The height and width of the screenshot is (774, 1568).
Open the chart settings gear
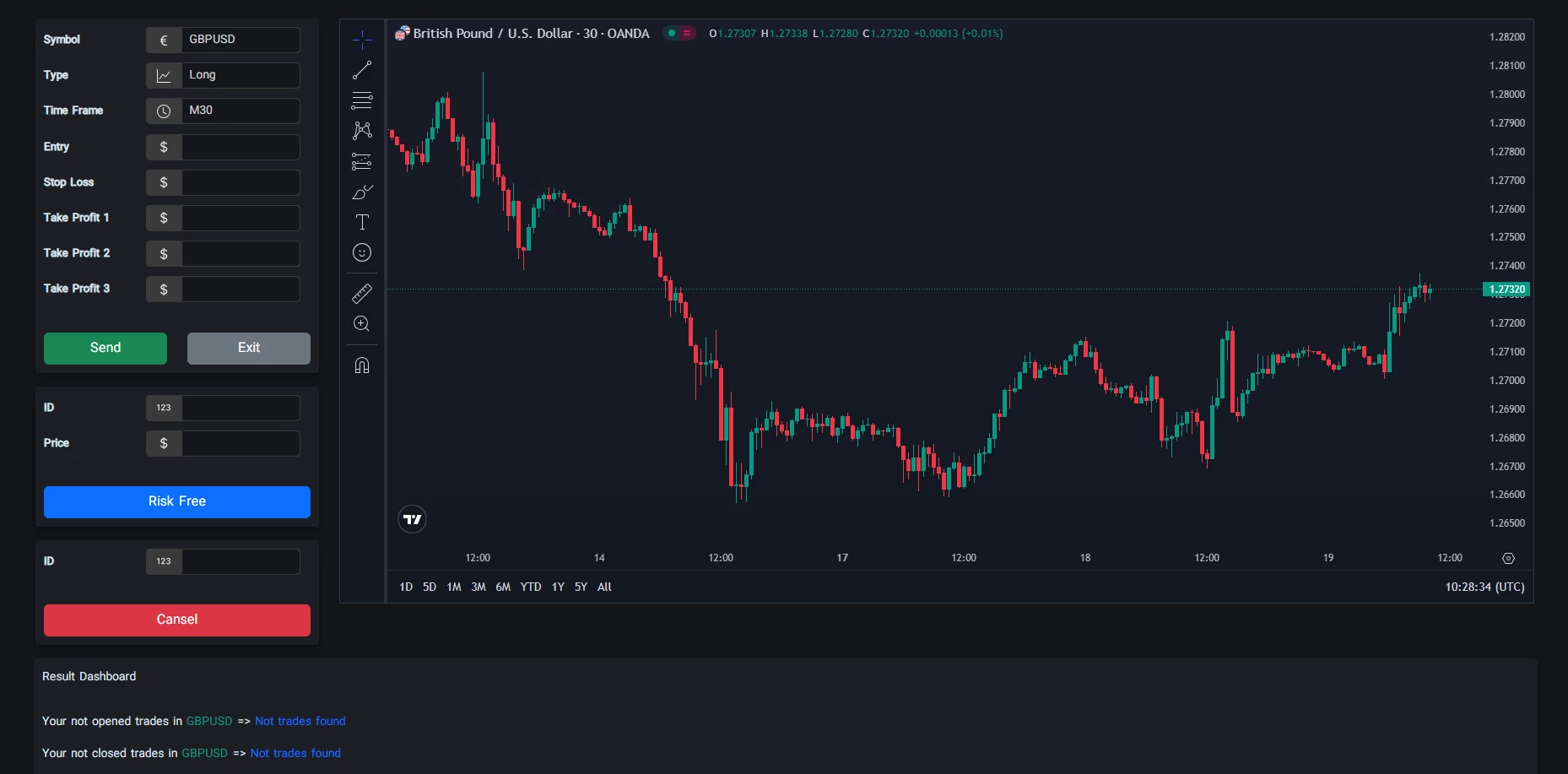(x=1508, y=558)
